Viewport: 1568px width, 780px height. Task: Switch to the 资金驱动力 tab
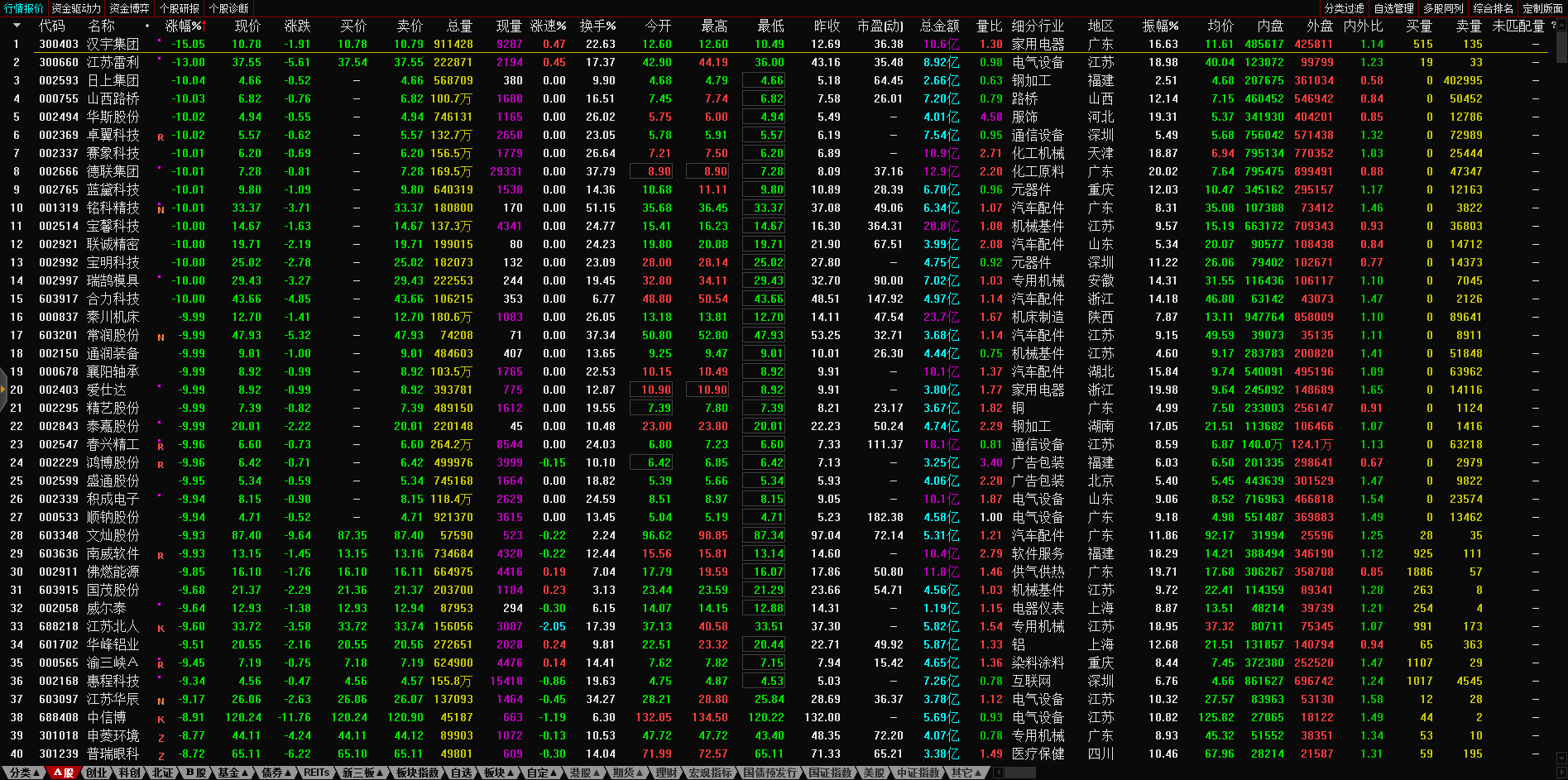tap(76, 8)
